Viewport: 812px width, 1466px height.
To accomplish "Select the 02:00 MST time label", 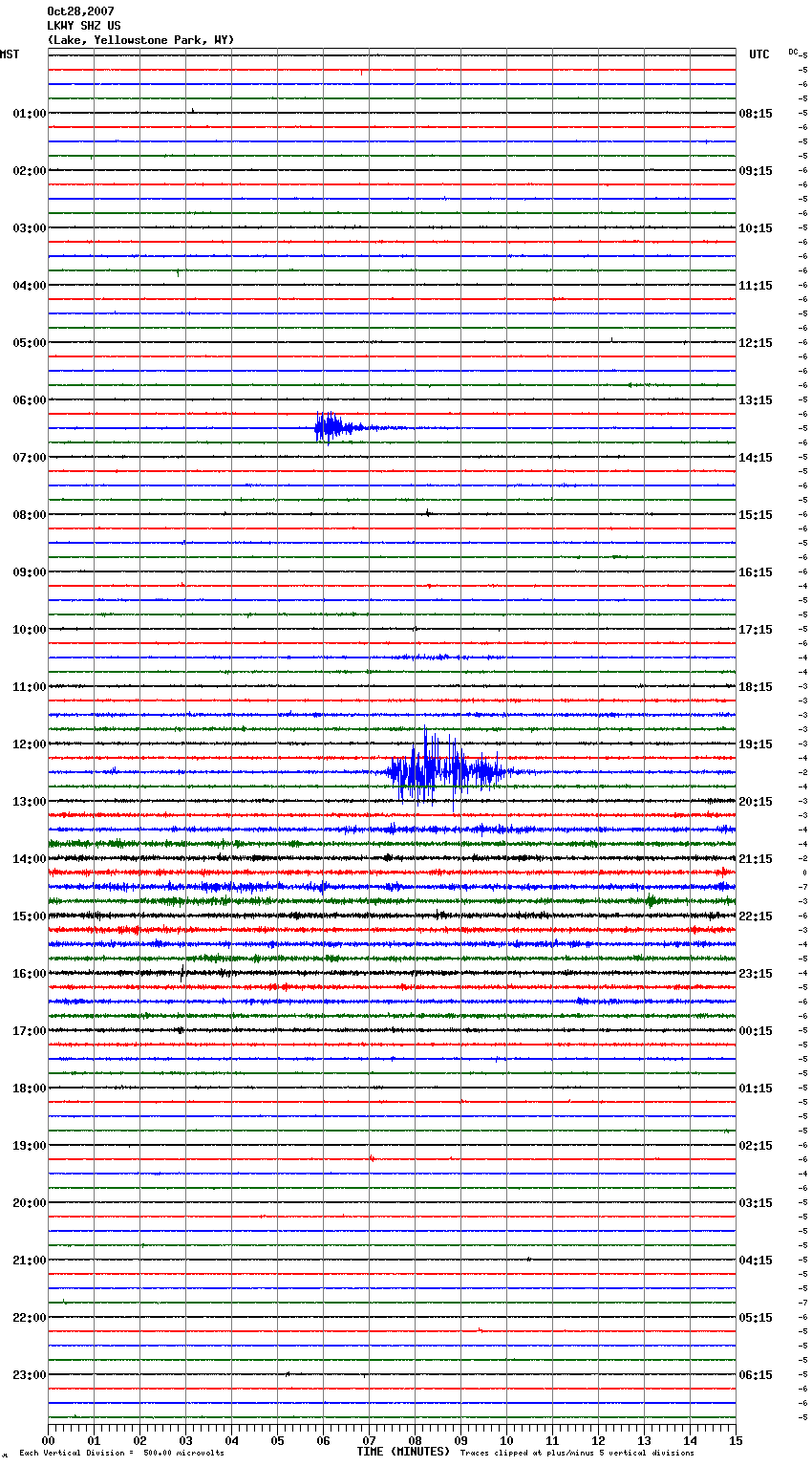I will (30, 171).
